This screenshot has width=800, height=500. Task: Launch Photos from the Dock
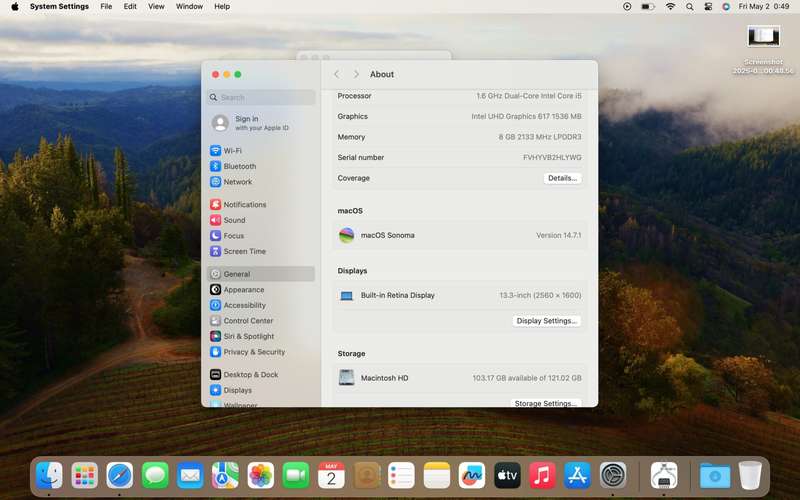tap(261, 476)
